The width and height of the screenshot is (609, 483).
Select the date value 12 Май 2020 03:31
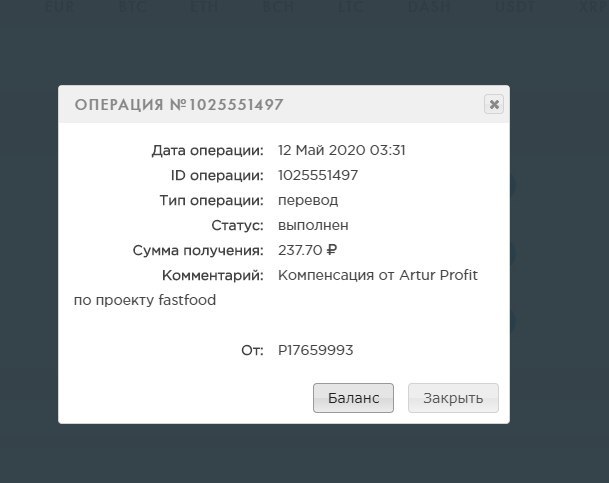pos(342,150)
